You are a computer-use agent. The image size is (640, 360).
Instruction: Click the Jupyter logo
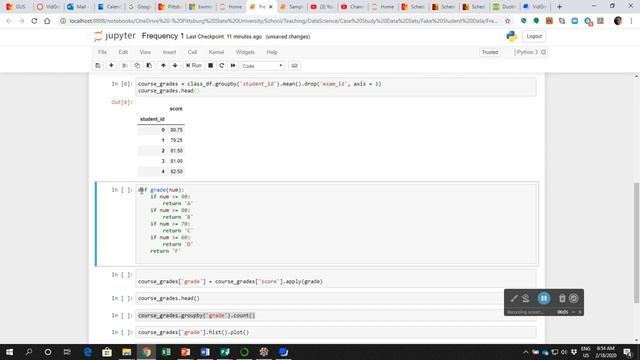(x=115, y=36)
